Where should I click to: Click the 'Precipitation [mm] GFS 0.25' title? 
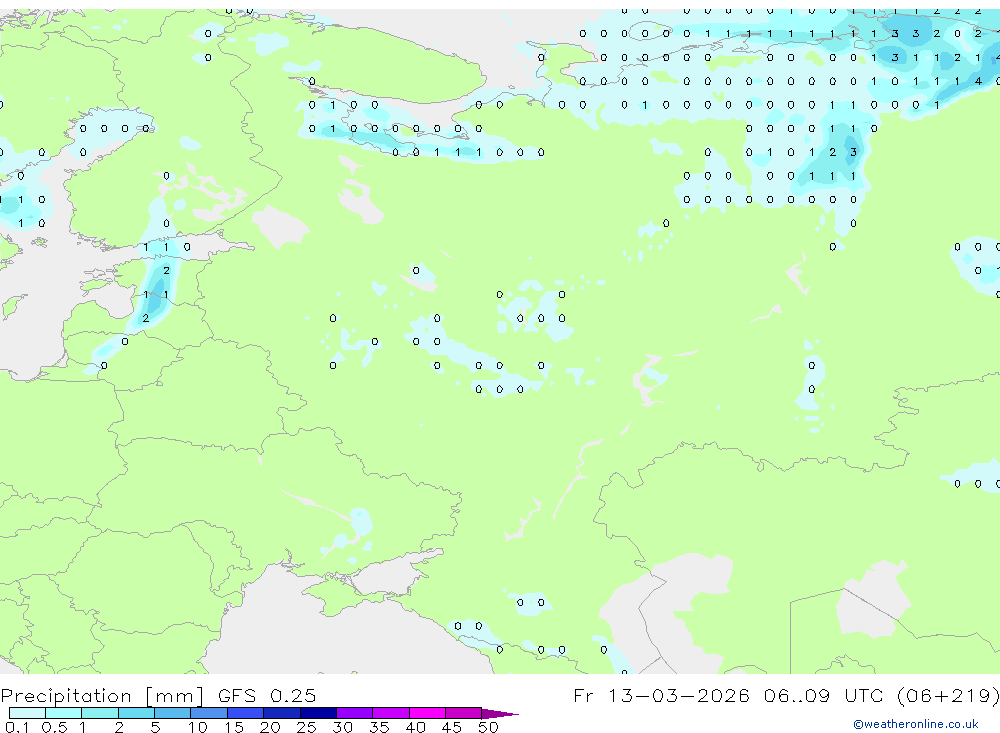158,695
